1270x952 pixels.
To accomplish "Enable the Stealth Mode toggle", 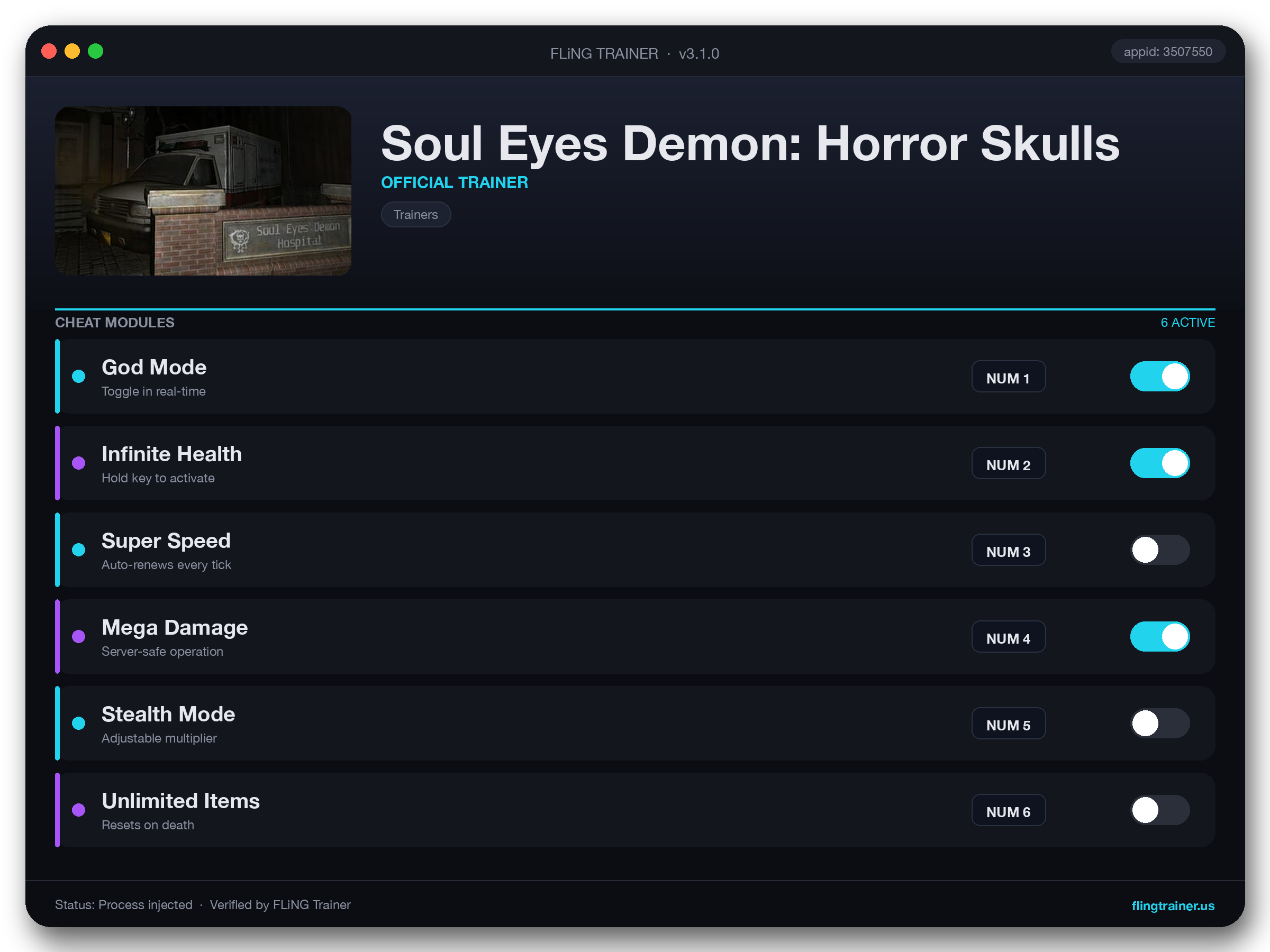I will coord(1160,723).
